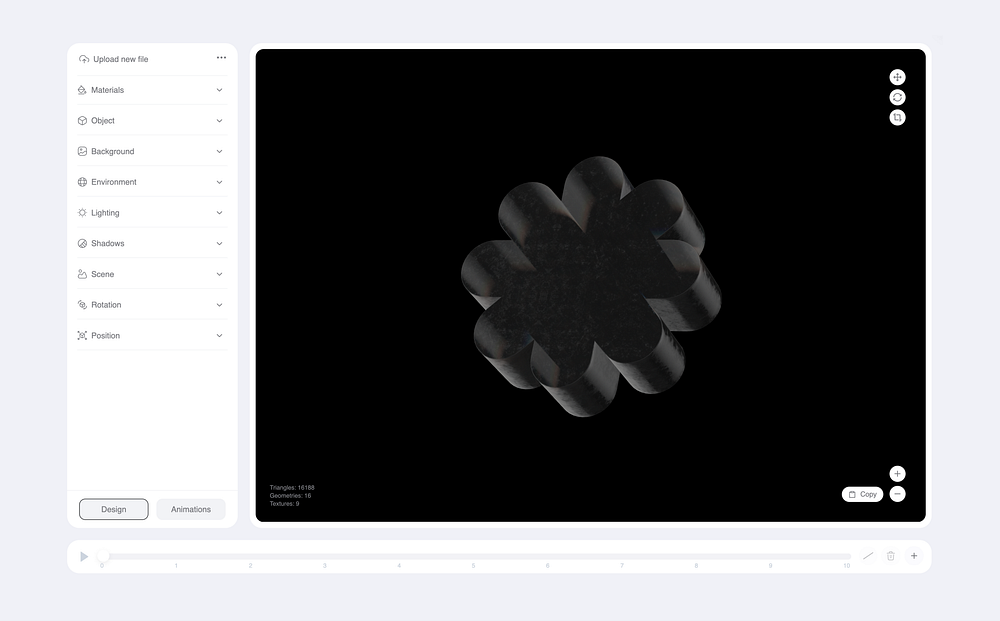Click the Rotation orbit icon
Screen dimensions: 1000x621
point(82,305)
